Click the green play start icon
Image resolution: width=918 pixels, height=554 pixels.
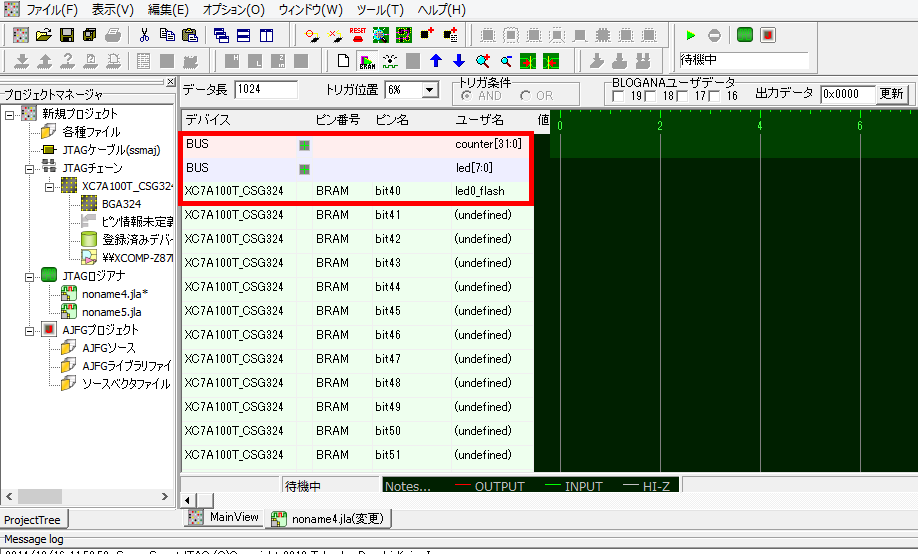click(x=690, y=35)
